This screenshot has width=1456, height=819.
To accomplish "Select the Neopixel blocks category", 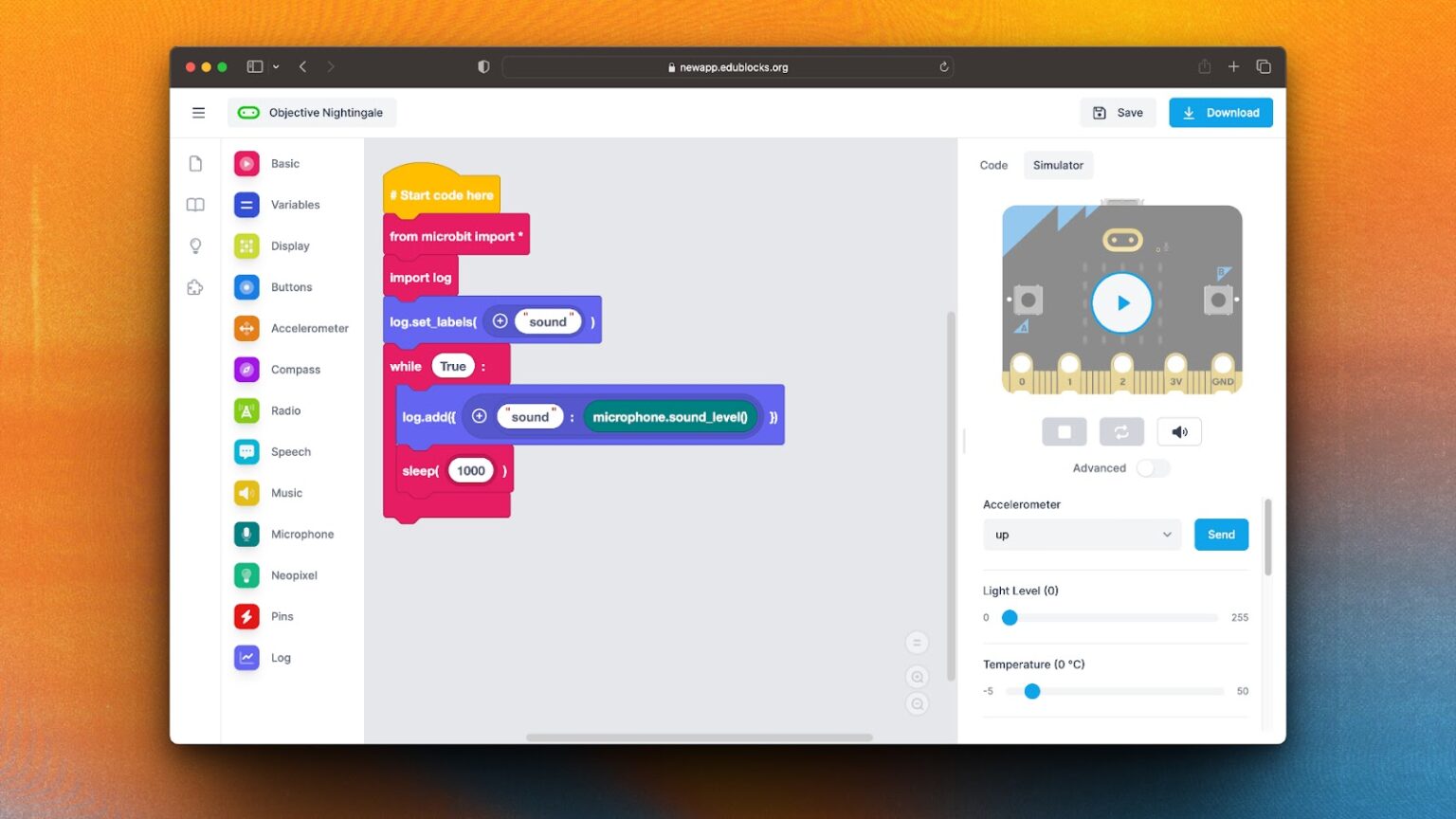I will tap(289, 574).
